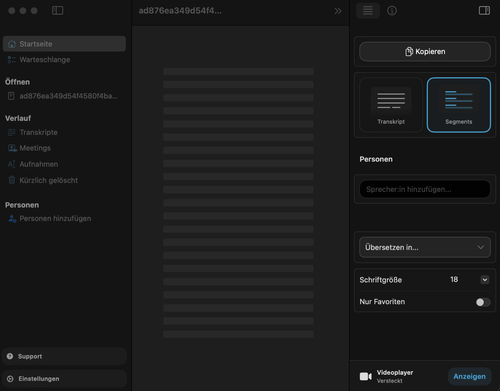
Task: Toggle the left sidebar icon
Action: (57, 11)
